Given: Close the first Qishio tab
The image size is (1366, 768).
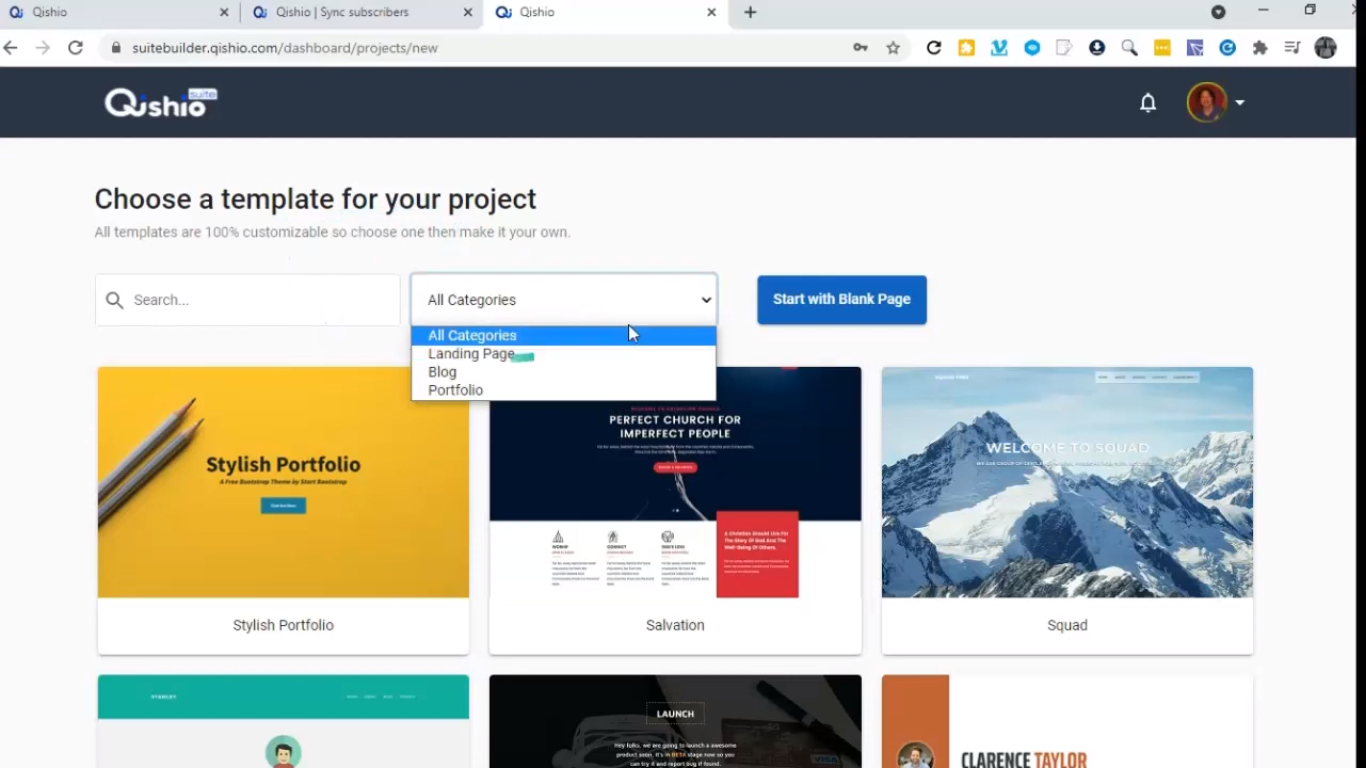Looking at the screenshot, I should (x=224, y=13).
